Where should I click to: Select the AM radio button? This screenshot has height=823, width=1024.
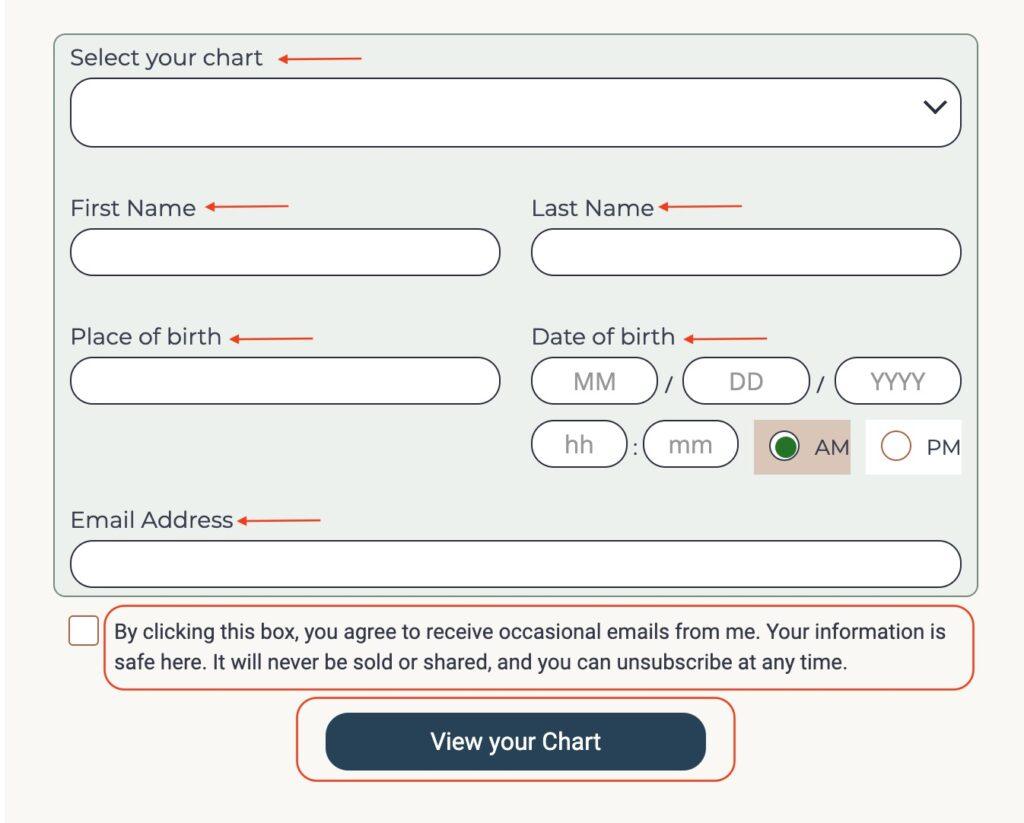786,447
